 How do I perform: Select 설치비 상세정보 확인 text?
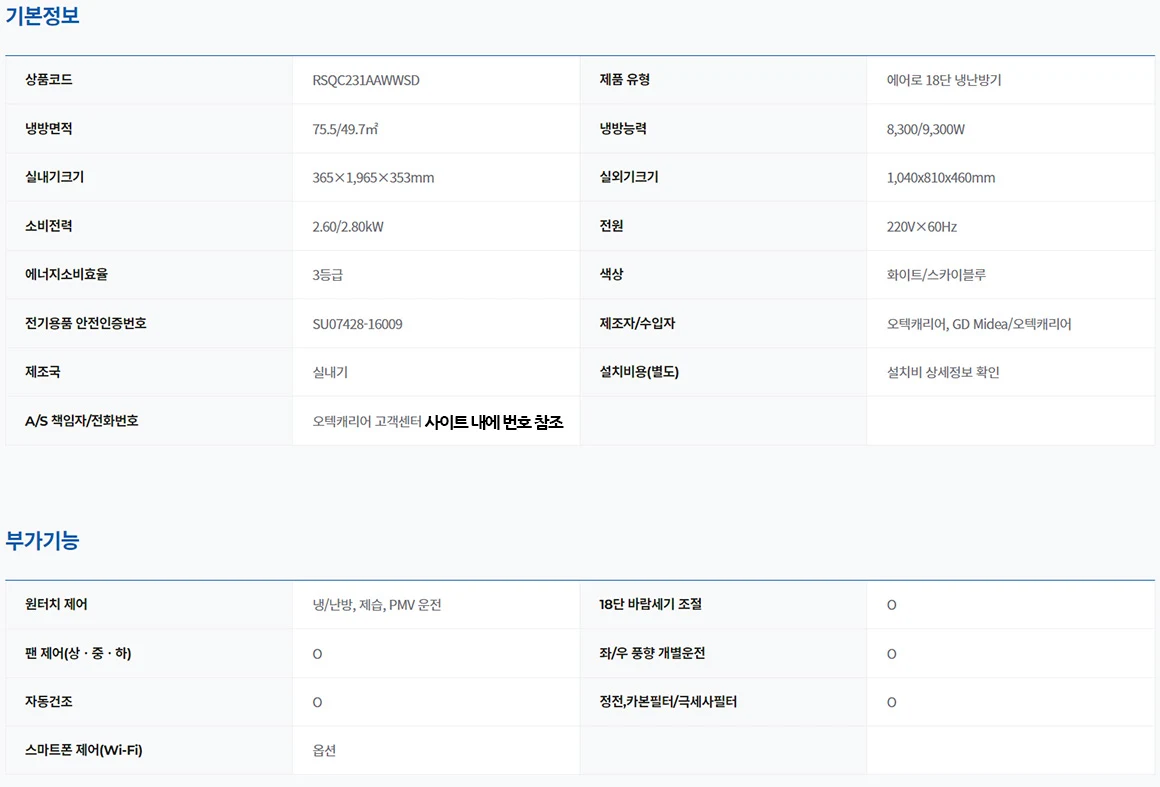(942, 372)
